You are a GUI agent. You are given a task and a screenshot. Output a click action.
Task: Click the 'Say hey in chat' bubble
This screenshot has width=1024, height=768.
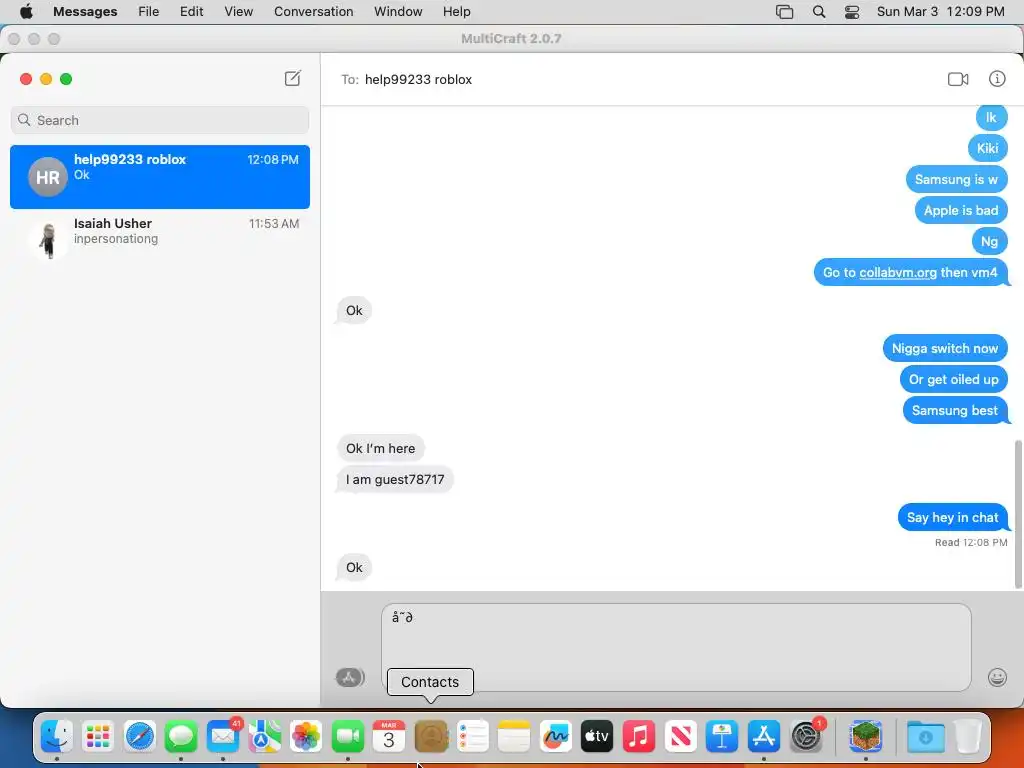point(952,517)
